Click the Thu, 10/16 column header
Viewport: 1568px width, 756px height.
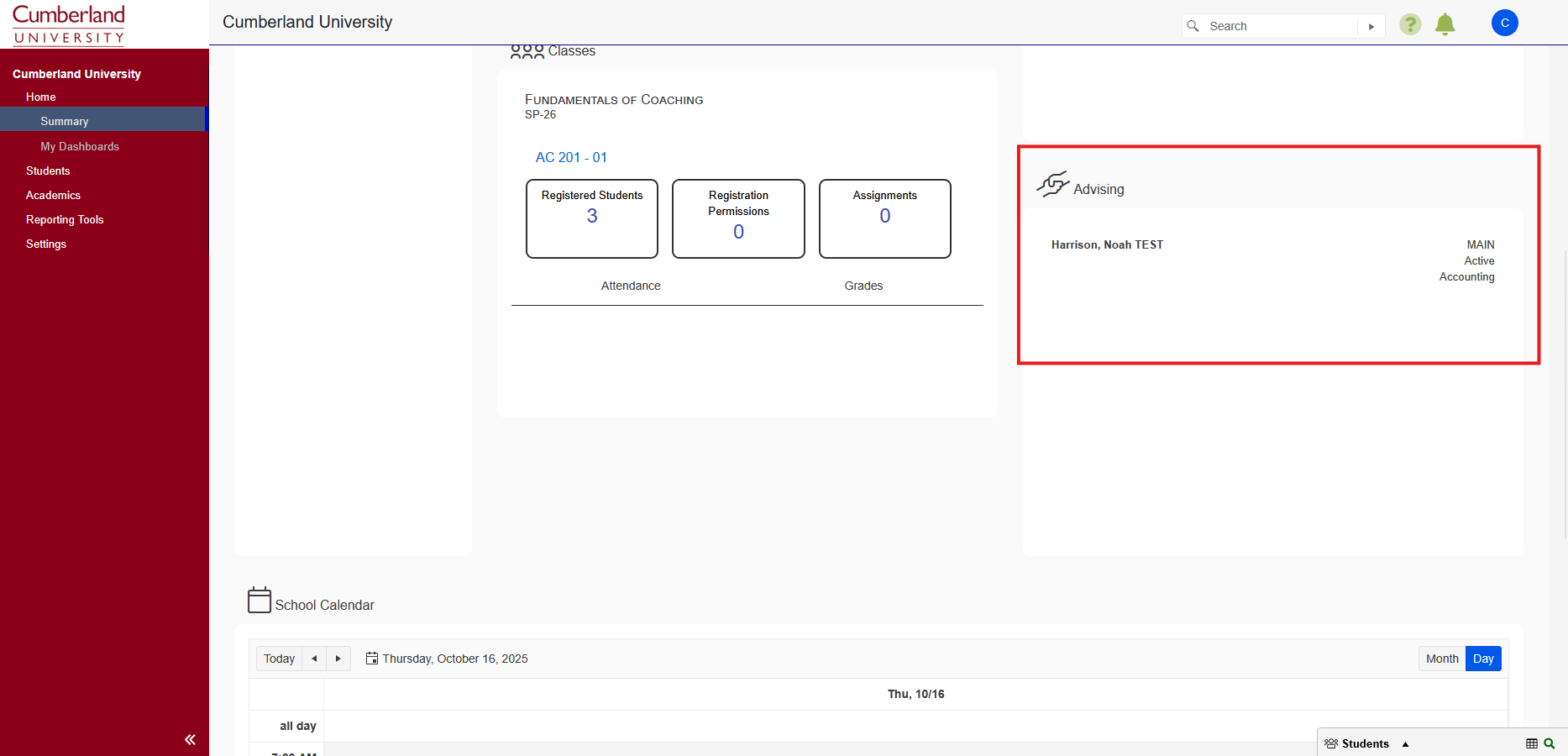point(915,694)
